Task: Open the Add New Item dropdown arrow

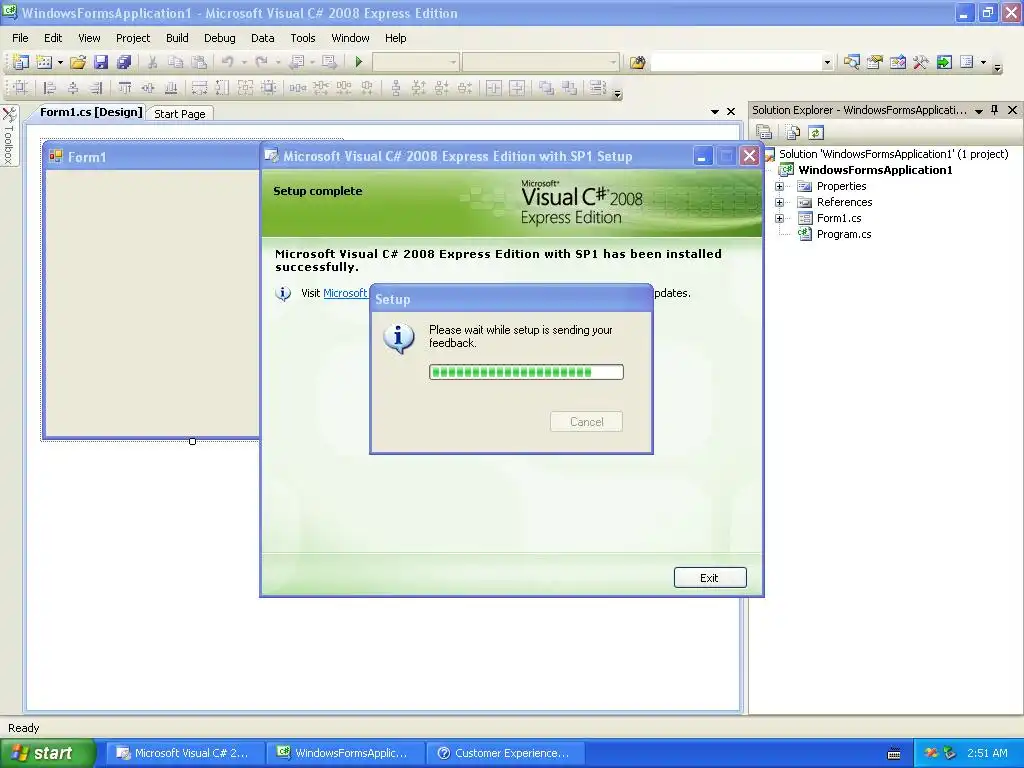Action: click(60, 63)
